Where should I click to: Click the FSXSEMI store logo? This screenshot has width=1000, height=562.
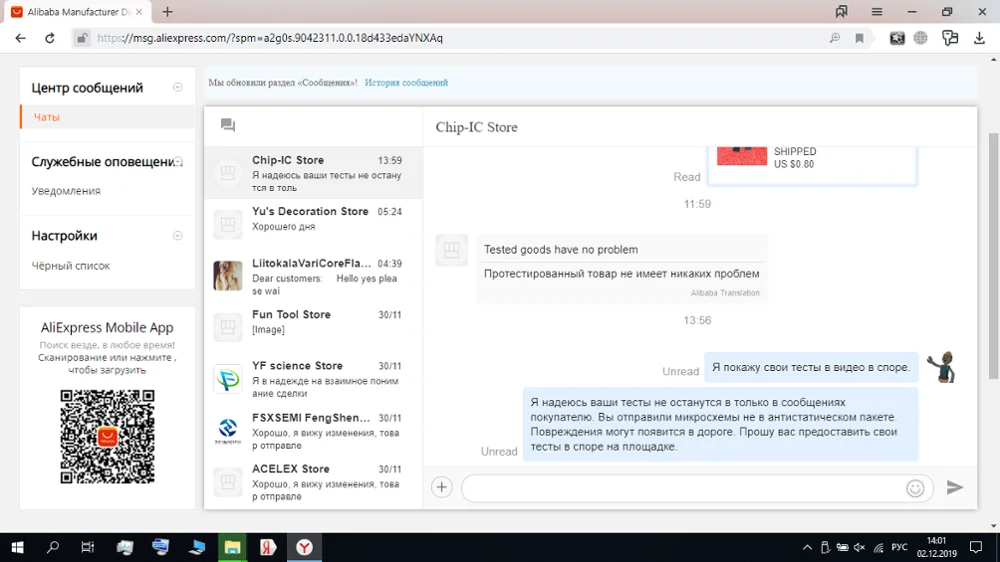point(228,431)
